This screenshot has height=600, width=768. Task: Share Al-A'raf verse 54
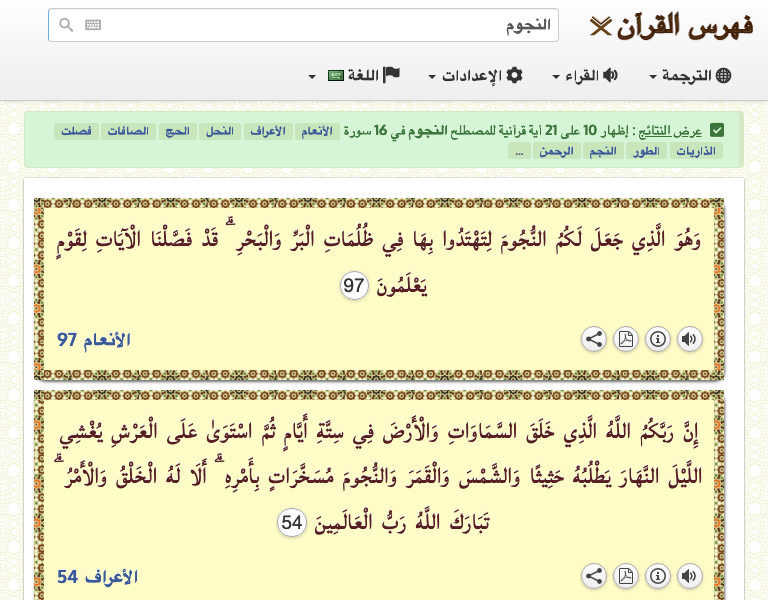[594, 576]
